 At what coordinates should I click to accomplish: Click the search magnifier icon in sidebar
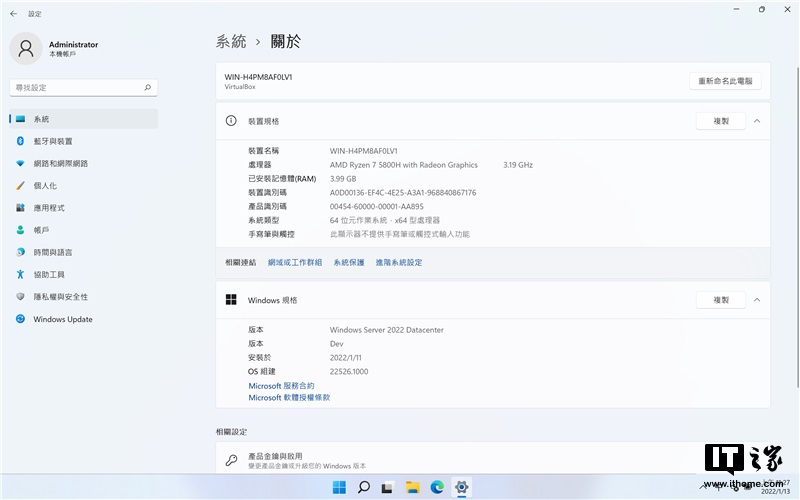[x=148, y=88]
